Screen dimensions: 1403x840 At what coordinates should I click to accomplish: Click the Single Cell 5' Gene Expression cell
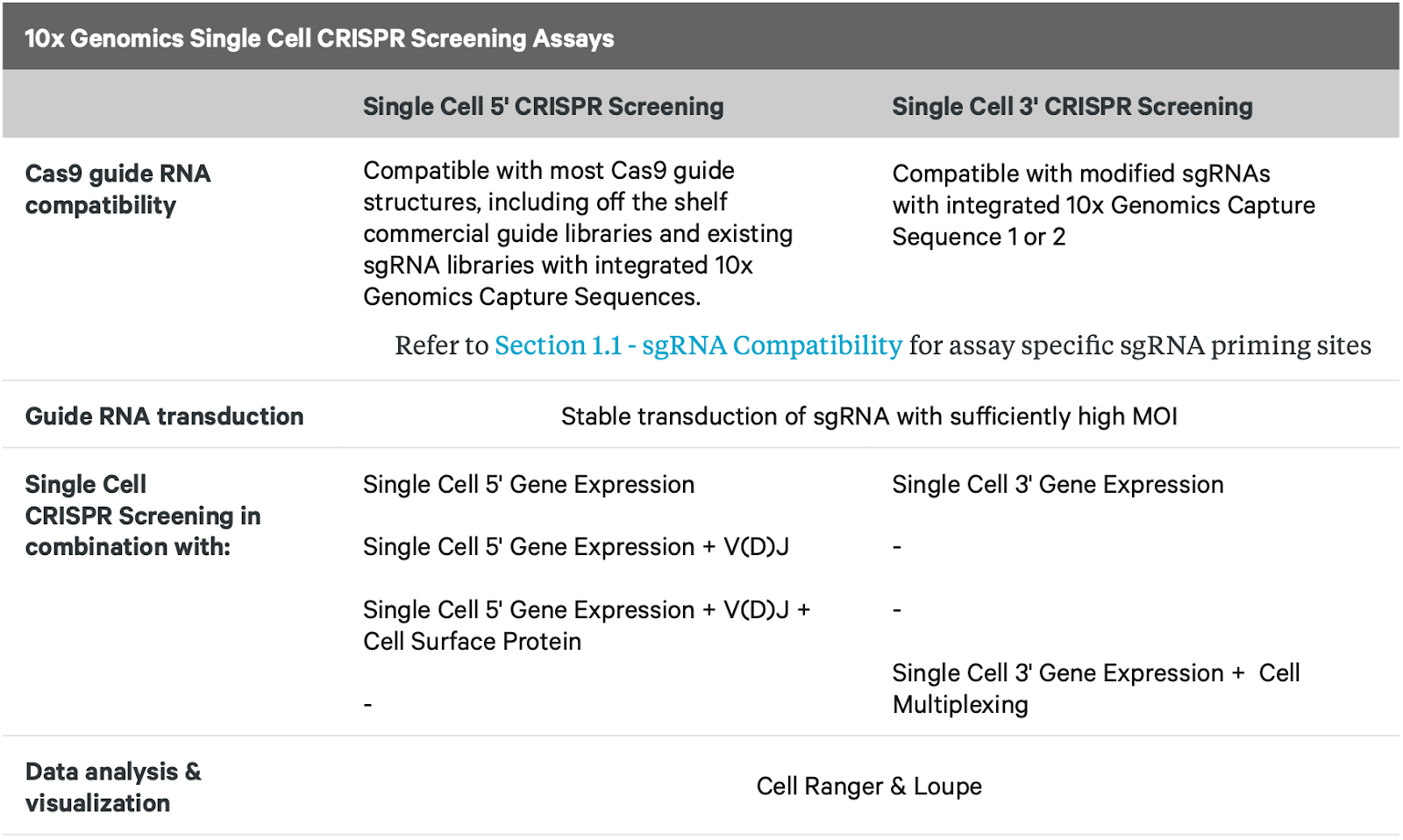[x=529, y=485]
